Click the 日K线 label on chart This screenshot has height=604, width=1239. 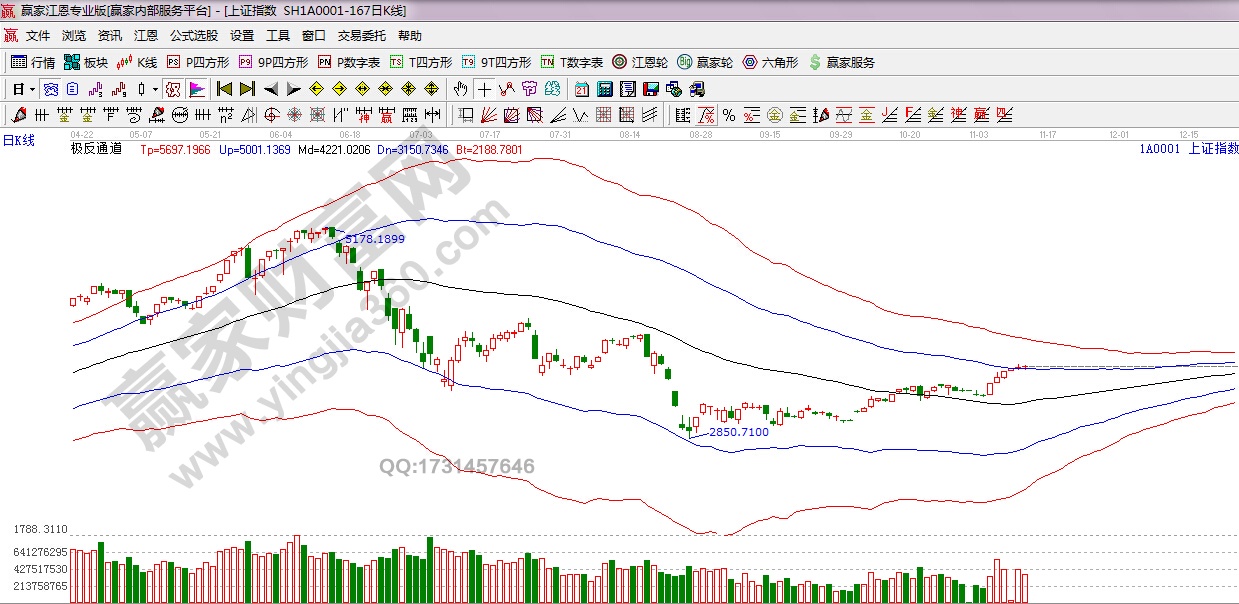[18, 140]
